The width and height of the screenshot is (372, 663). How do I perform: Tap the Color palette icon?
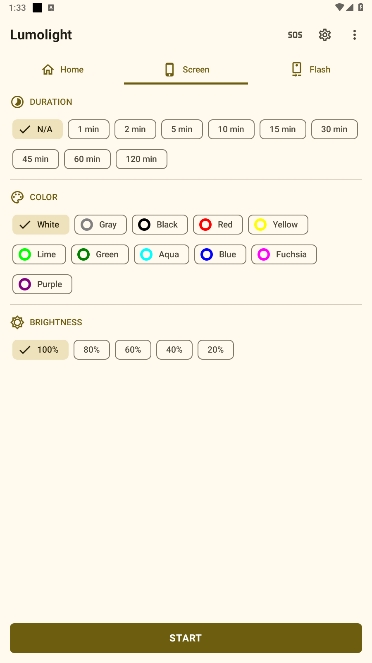coord(17,197)
